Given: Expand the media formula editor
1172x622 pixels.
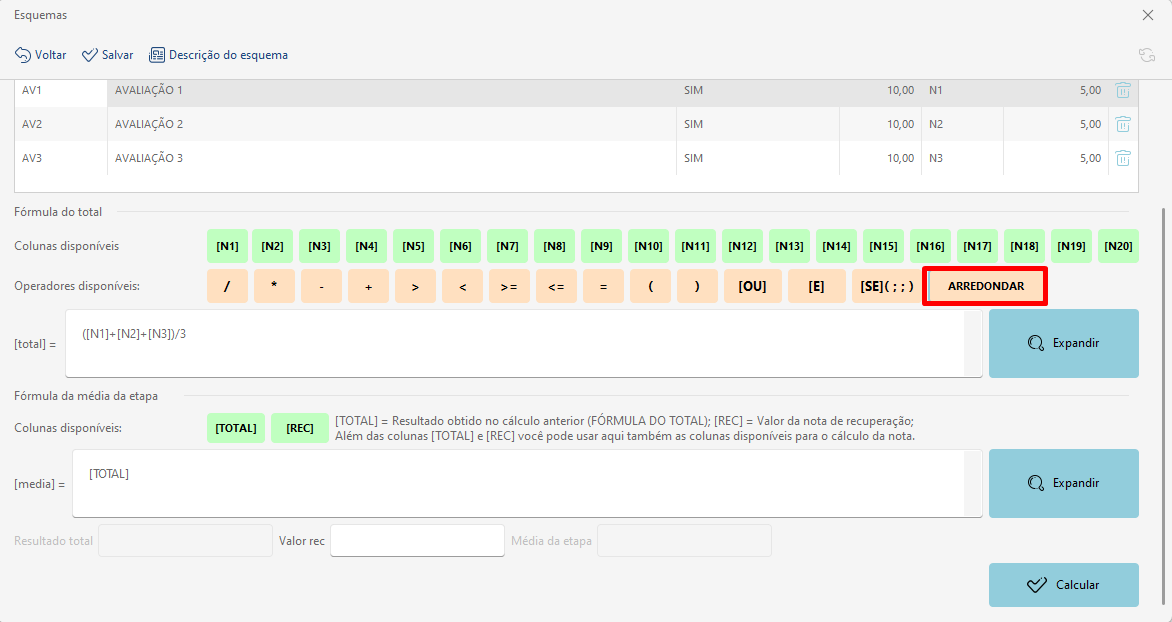Looking at the screenshot, I should point(1063,483).
